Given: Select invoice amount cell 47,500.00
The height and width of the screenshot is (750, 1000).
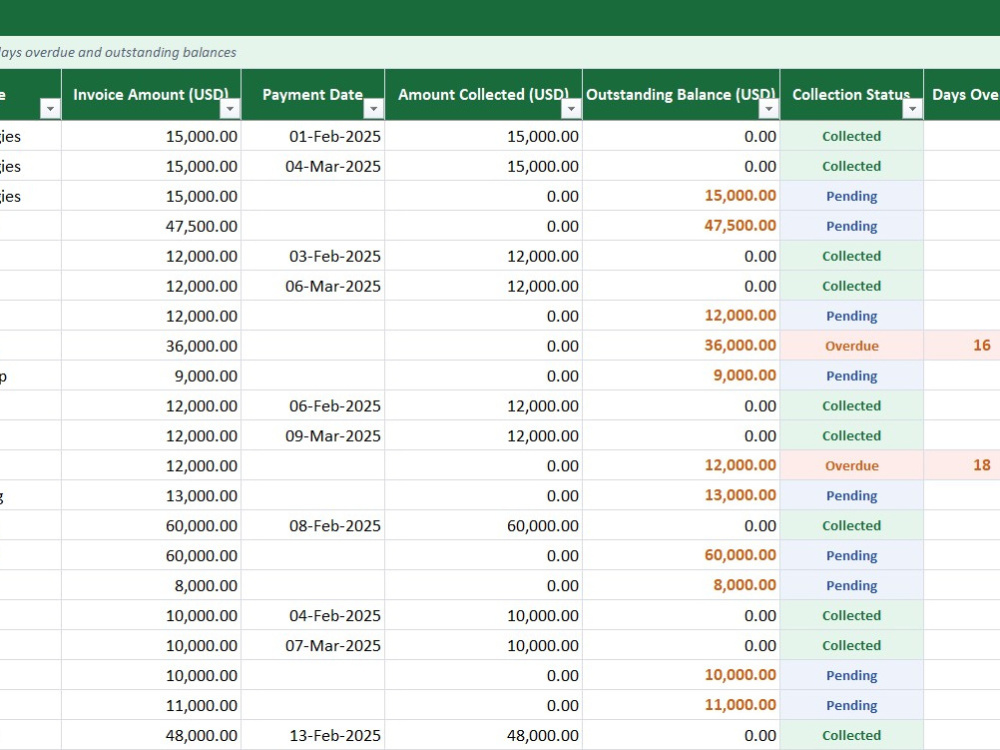Looking at the screenshot, I should pos(151,226).
